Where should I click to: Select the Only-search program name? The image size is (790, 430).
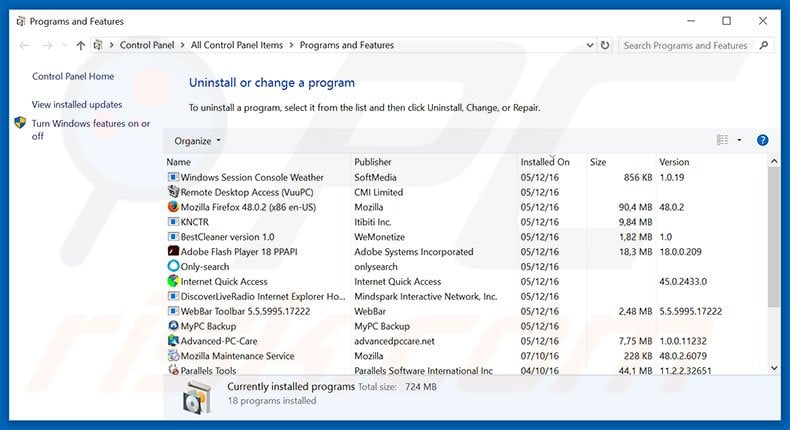205,267
